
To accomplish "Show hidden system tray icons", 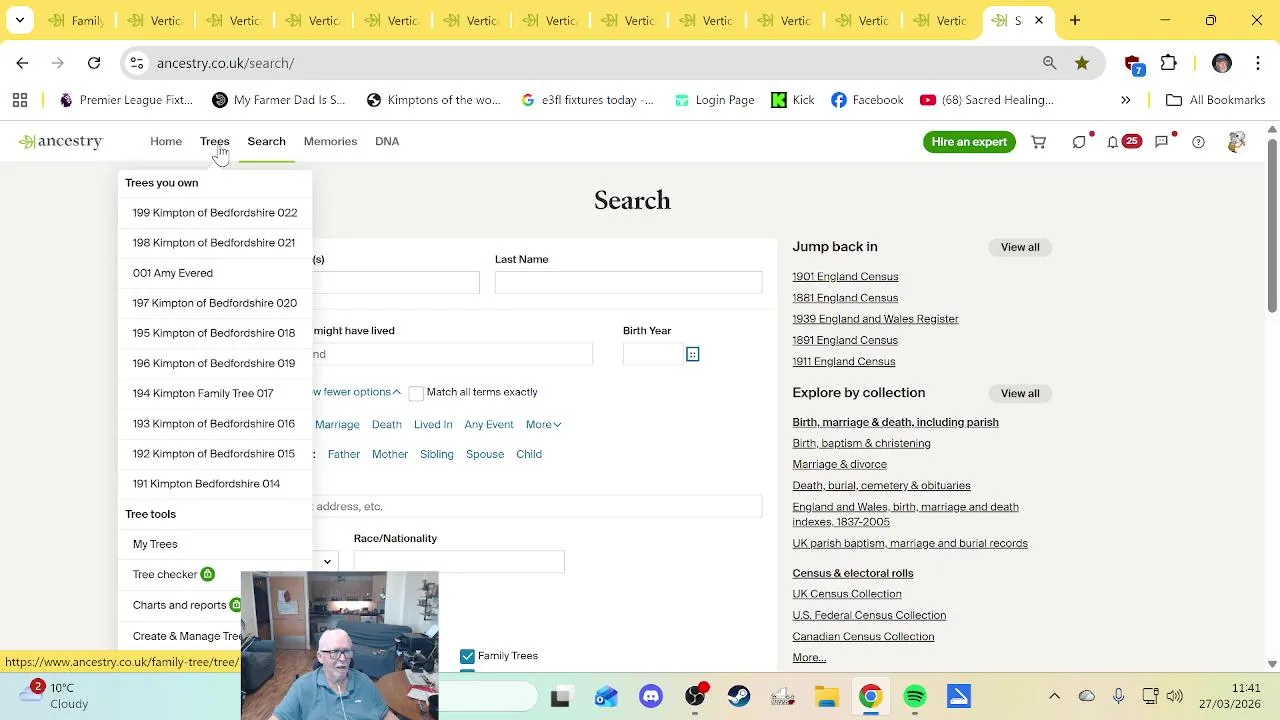I will [x=1054, y=697].
